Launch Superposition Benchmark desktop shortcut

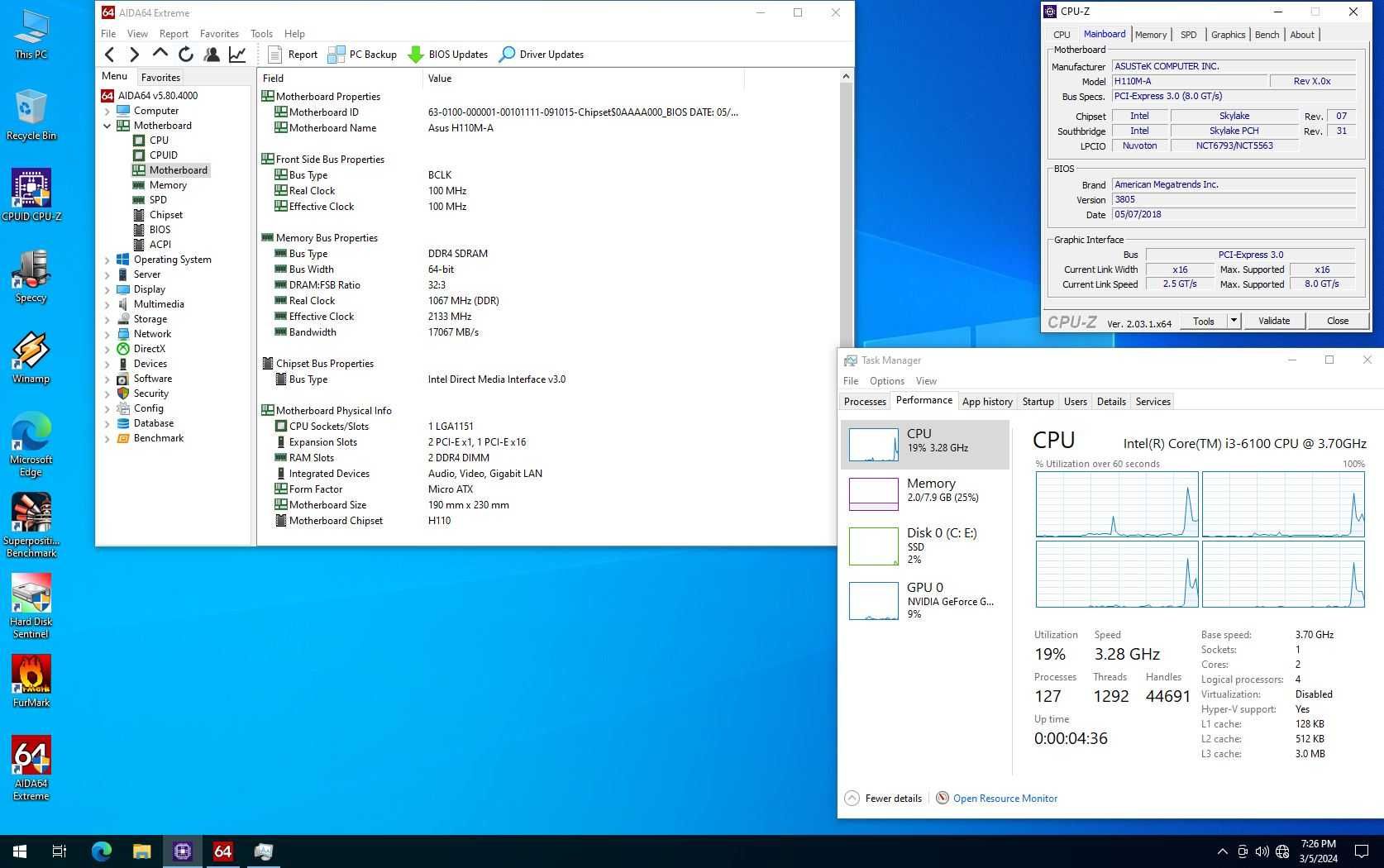31,526
